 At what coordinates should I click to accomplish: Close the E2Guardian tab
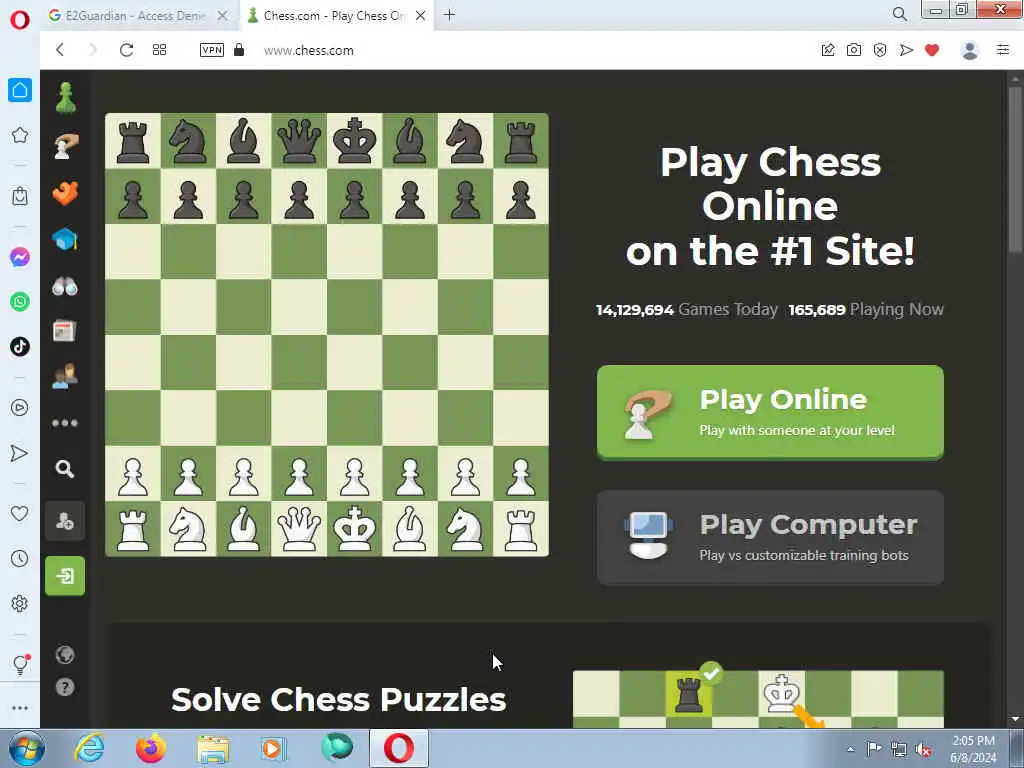click(x=223, y=16)
